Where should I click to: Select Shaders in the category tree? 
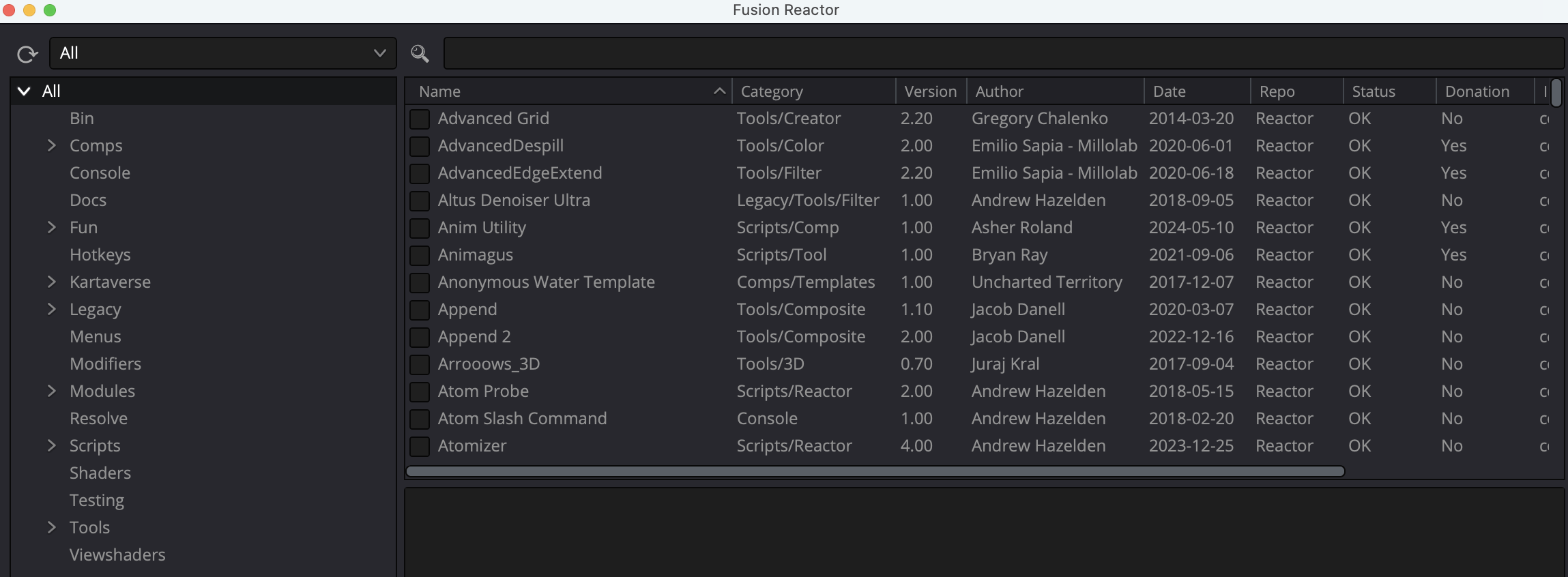point(100,473)
